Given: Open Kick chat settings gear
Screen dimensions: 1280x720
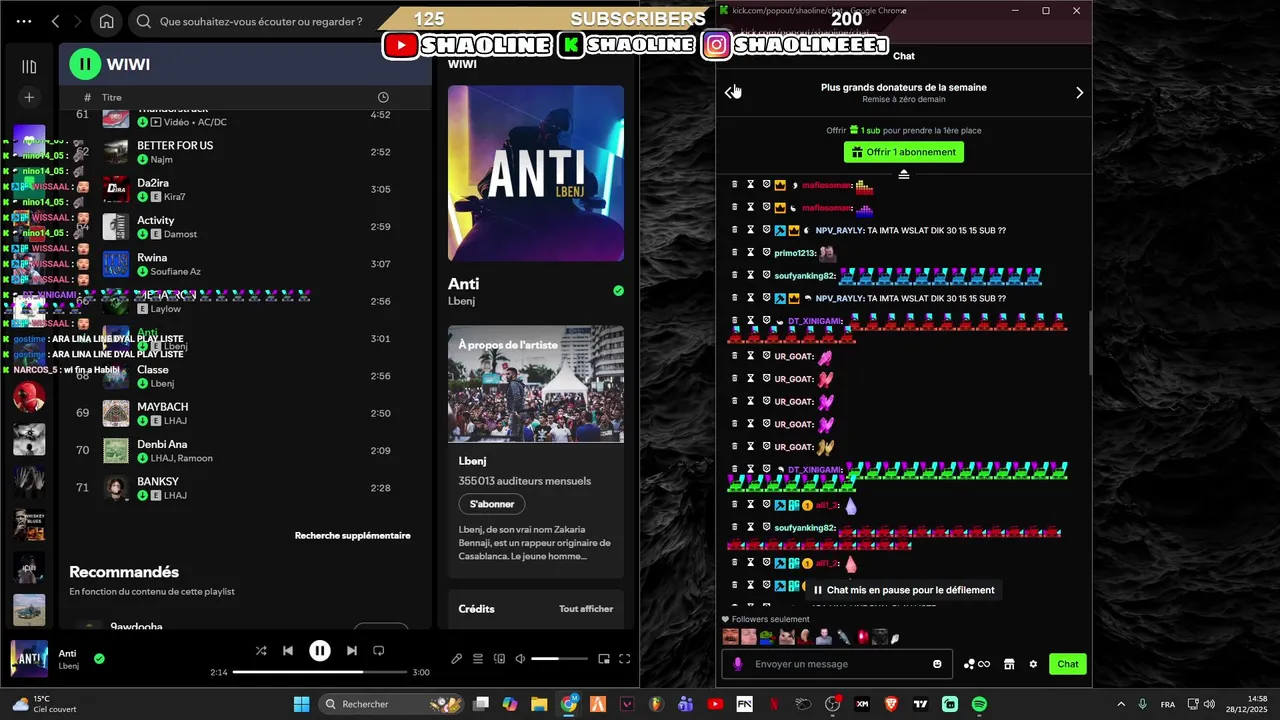Looking at the screenshot, I should [x=1034, y=664].
